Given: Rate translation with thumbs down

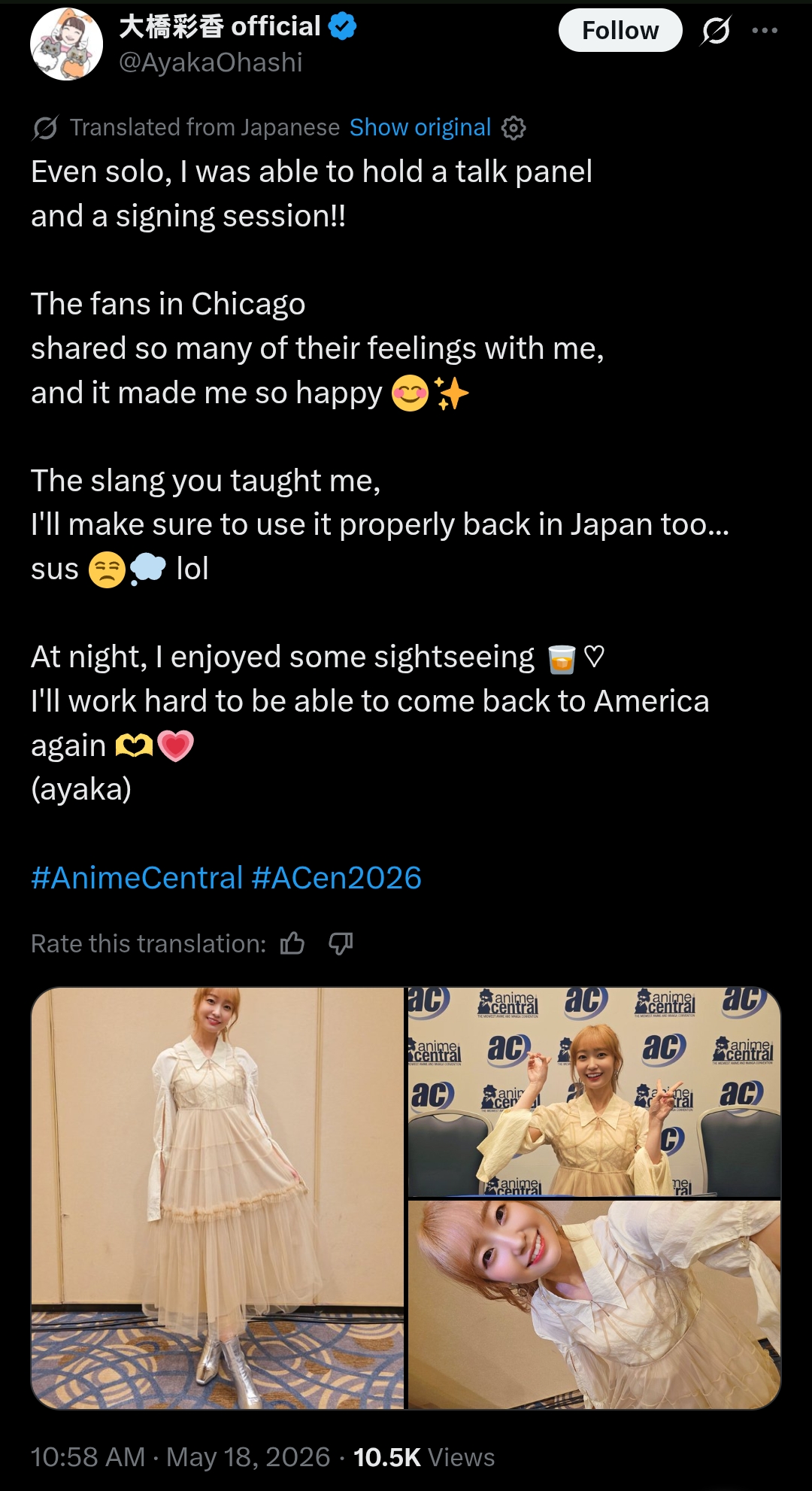Looking at the screenshot, I should coord(341,943).
